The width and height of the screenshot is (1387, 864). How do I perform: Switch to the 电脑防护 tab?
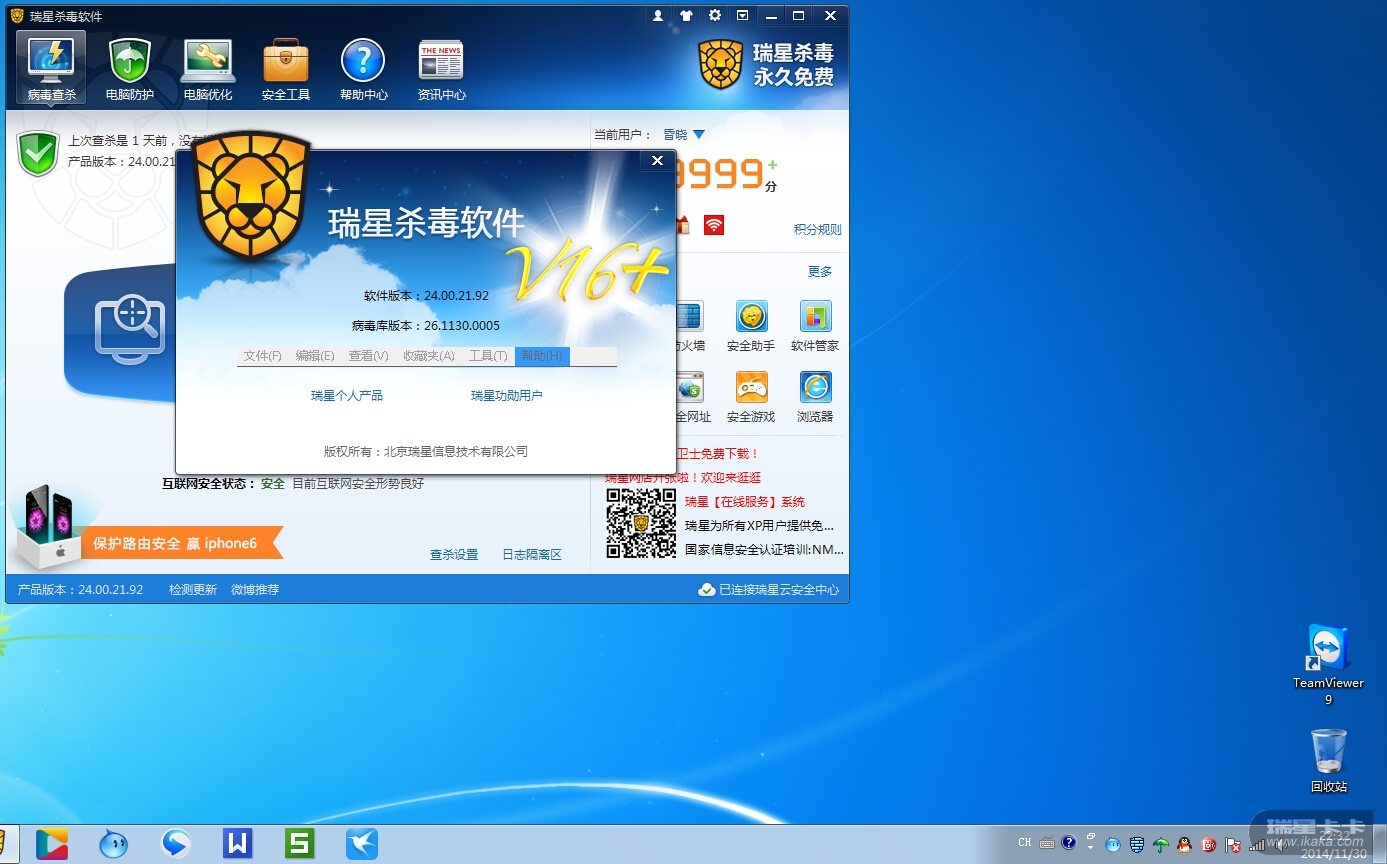[130, 68]
